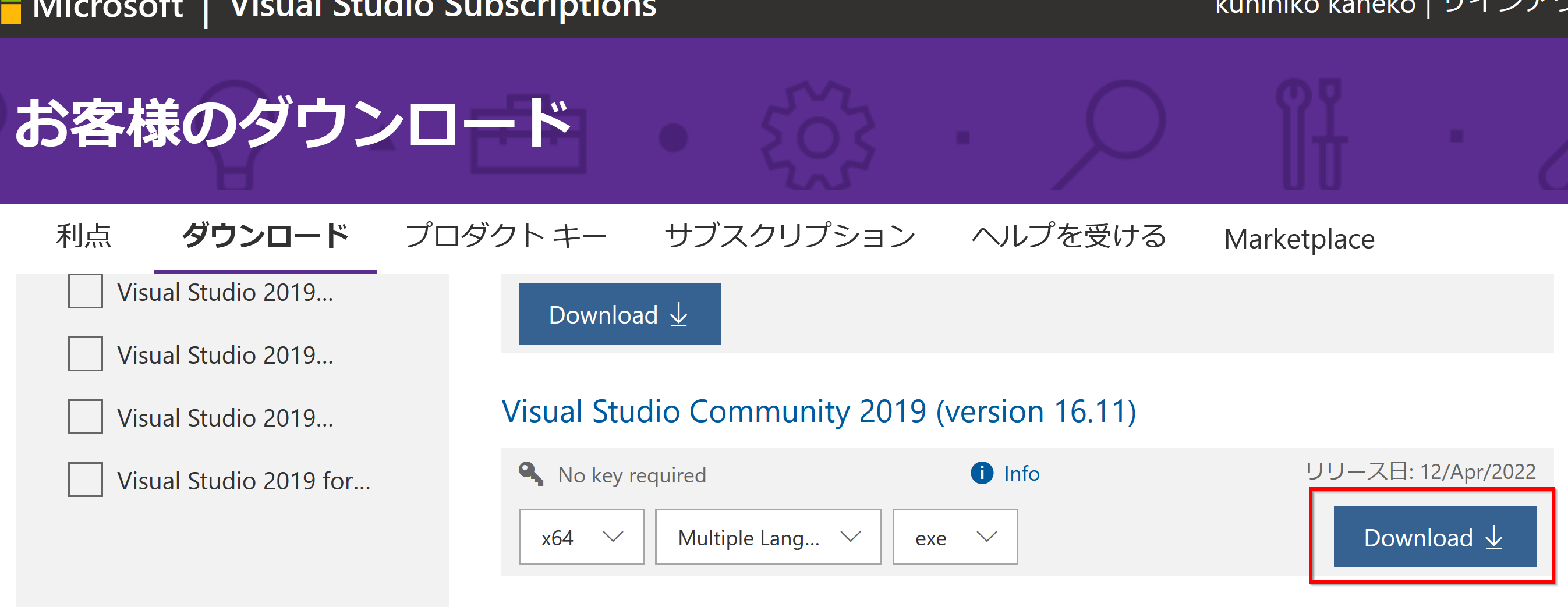The image size is (1568, 607).
Task: Click the Visual Studio Subscriptions header title
Action: (x=444, y=9)
